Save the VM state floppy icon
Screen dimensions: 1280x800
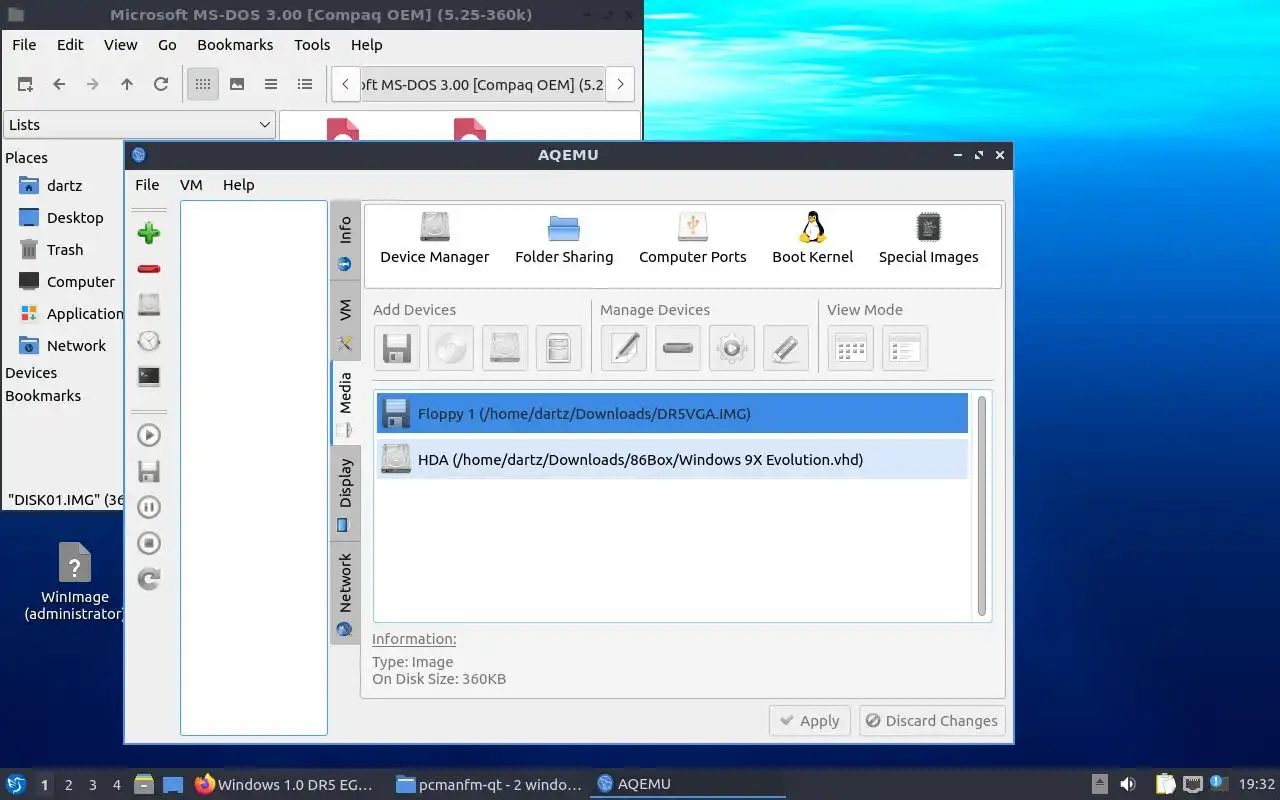tap(149, 471)
